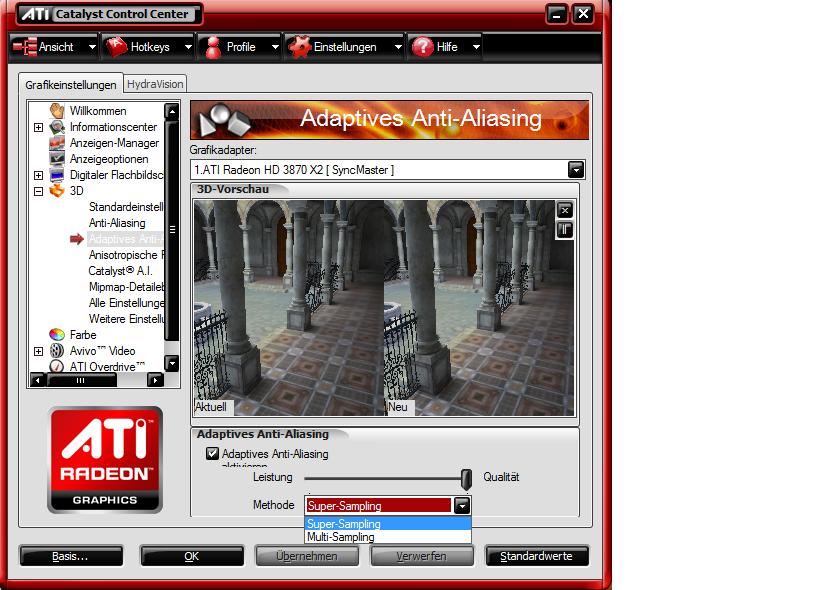Viewport: 840px width, 590px height.
Task: Collapse the 3D tree node
Action: pyautogui.click(x=39, y=191)
